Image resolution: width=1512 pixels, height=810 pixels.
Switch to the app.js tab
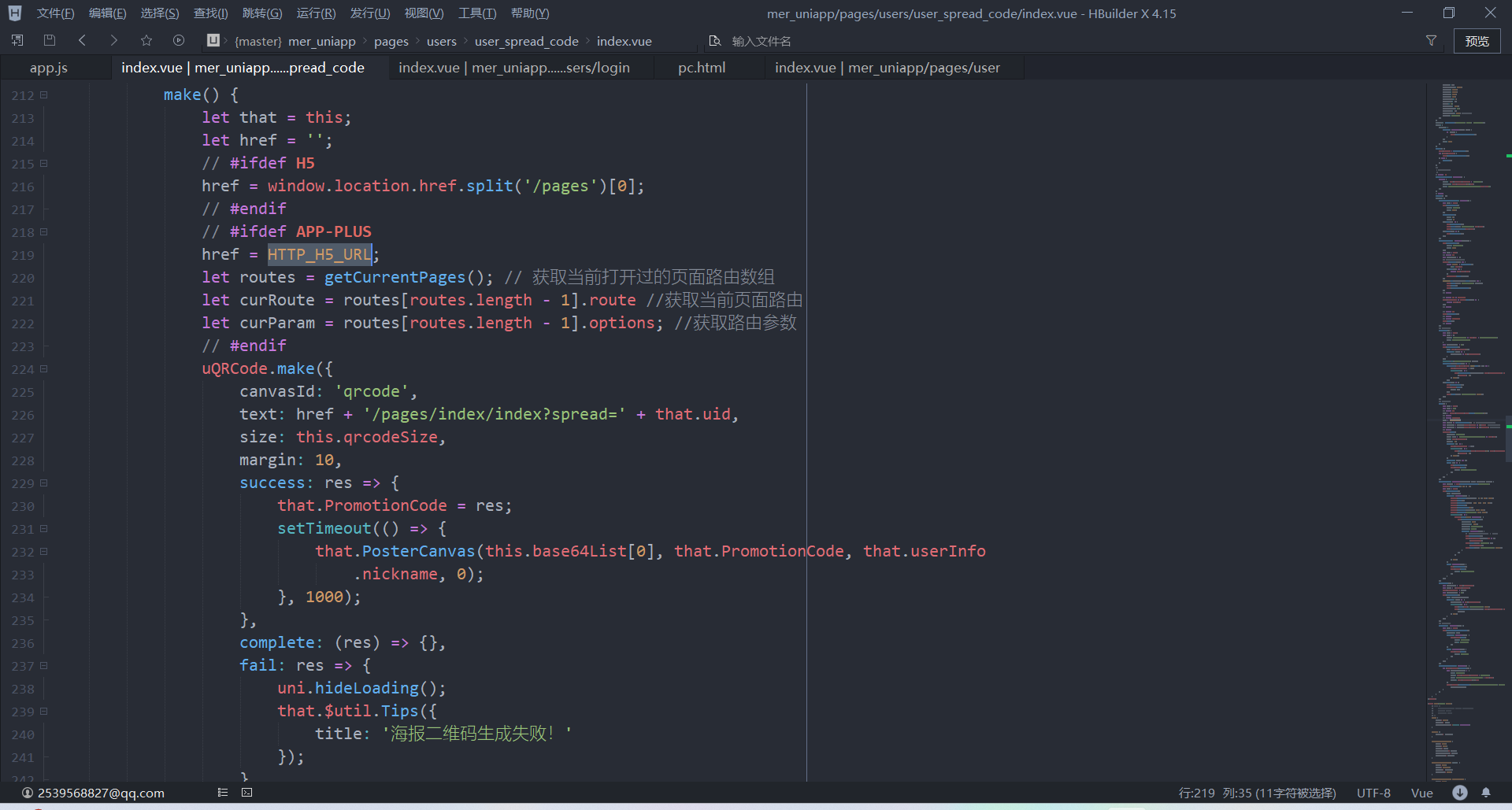point(49,68)
